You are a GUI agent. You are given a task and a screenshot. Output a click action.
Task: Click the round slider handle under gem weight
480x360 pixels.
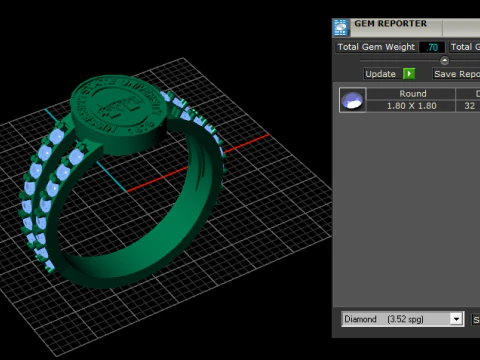[x=444, y=60]
